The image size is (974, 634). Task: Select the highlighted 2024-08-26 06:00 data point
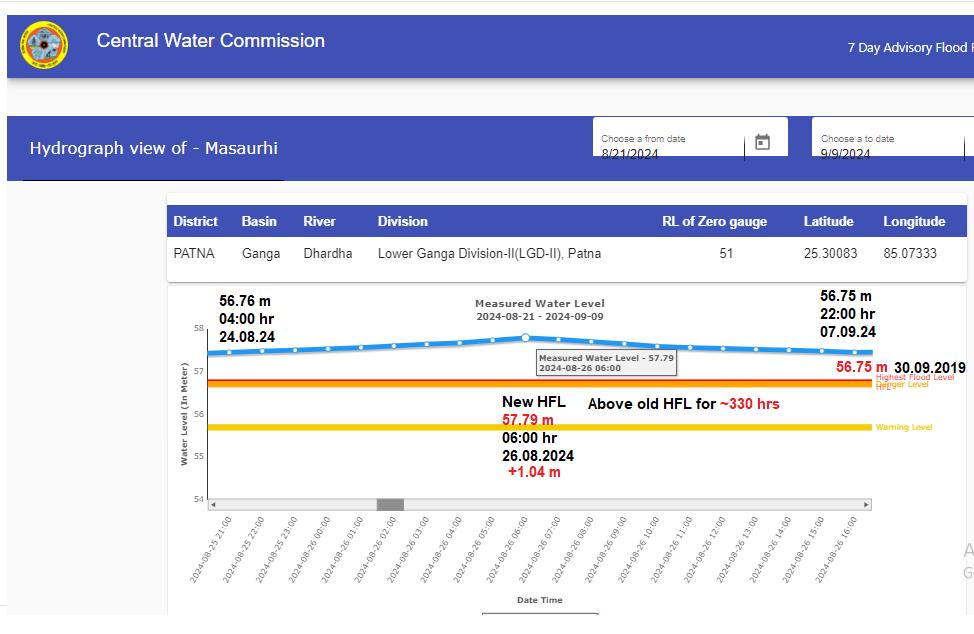[x=526, y=338]
